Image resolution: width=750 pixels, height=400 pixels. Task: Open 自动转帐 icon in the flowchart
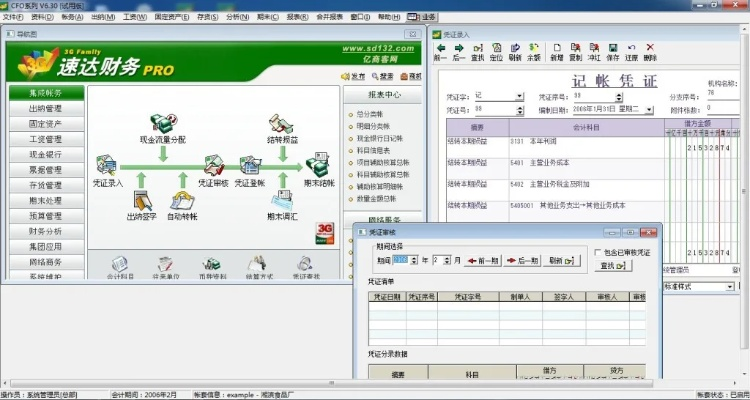tap(182, 200)
